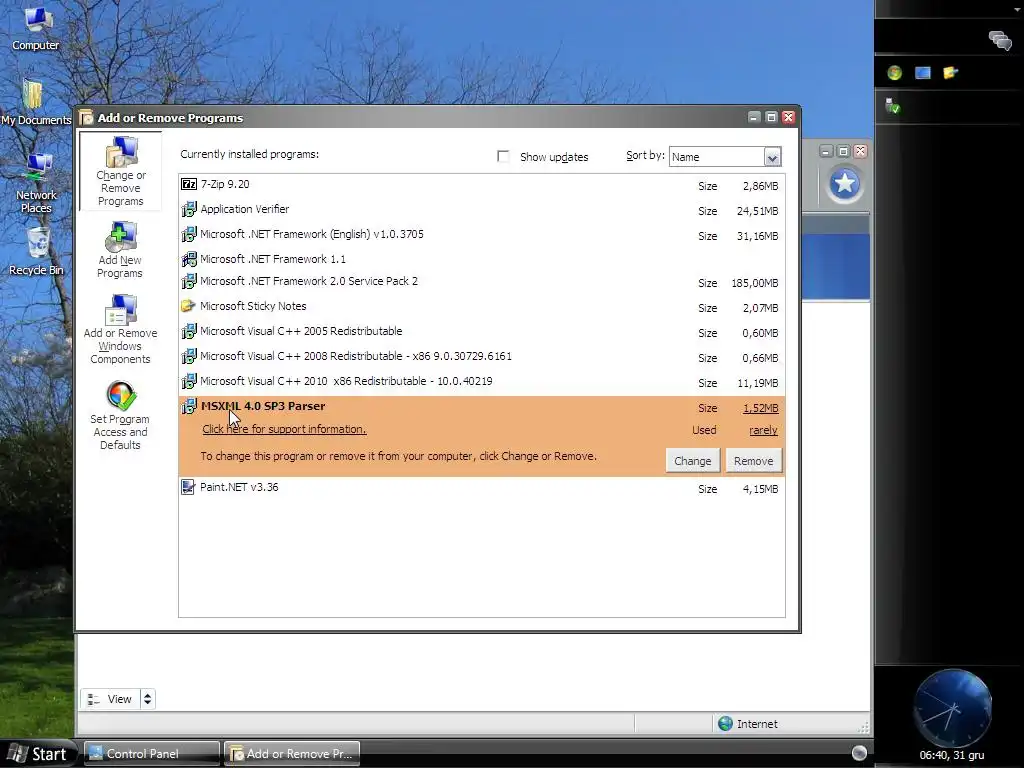The image size is (1024, 768).
Task: Click the device with green check icon
Action: [x=893, y=105]
